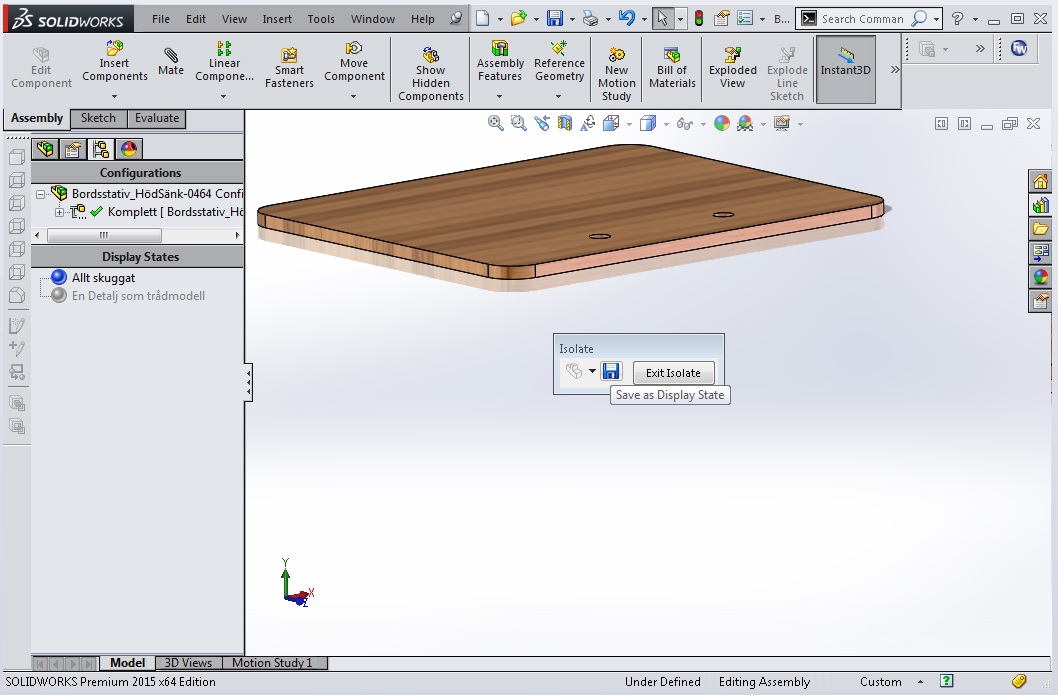Click the Mate tool
The width and height of the screenshot is (1058, 695).
point(171,61)
